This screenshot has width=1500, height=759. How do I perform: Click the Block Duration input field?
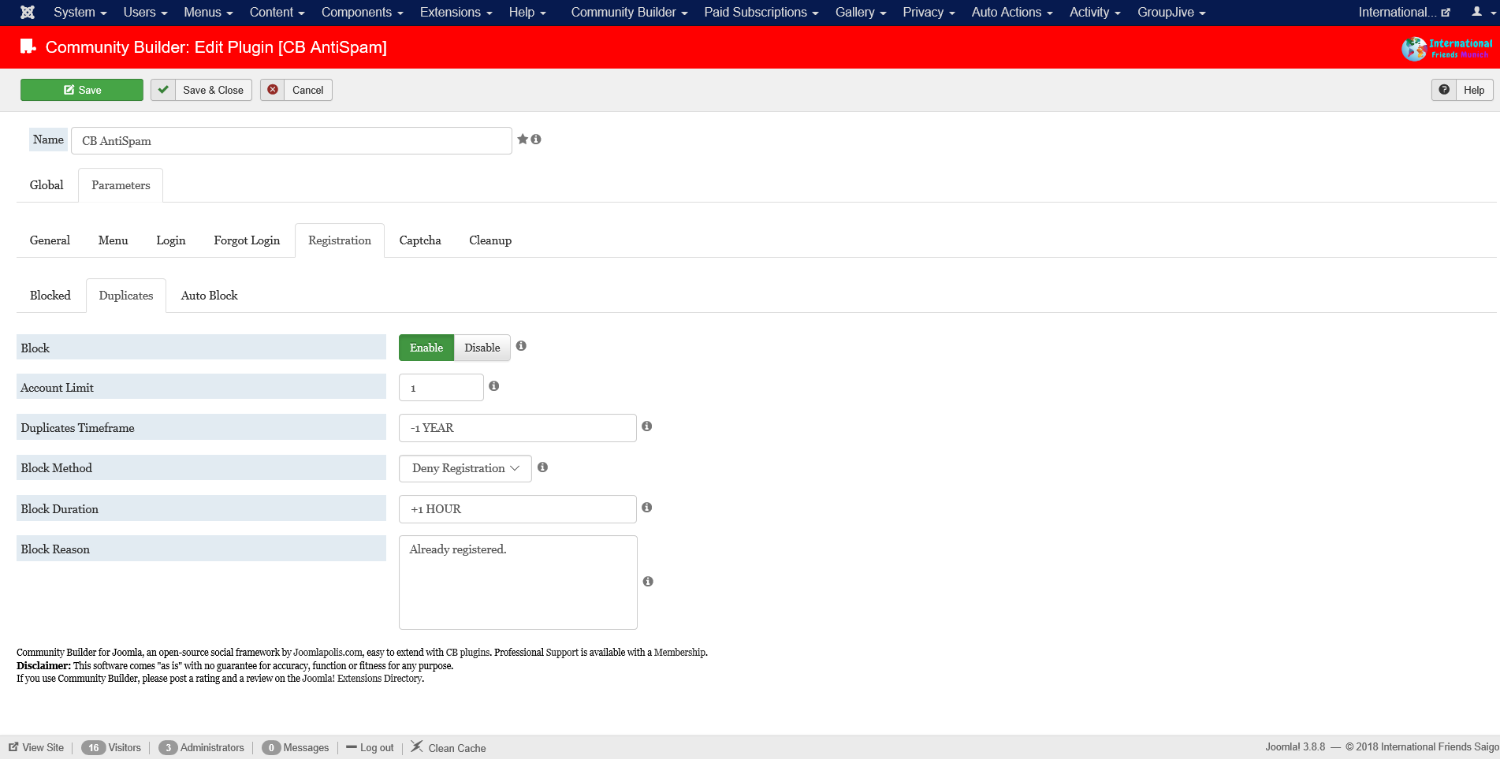[518, 509]
